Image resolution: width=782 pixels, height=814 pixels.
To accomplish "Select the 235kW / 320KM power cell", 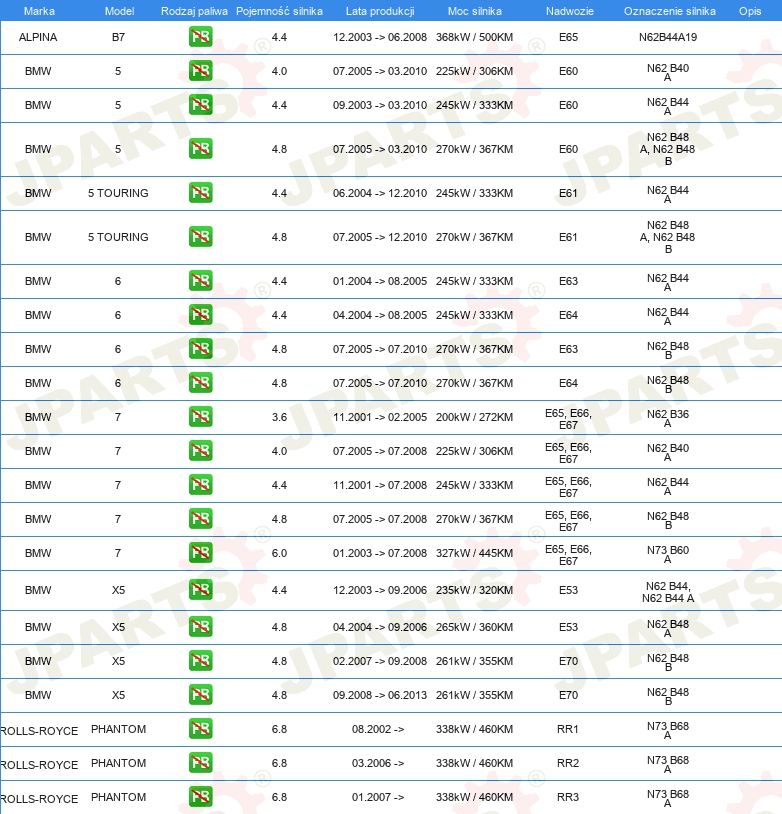I will 474,590.
